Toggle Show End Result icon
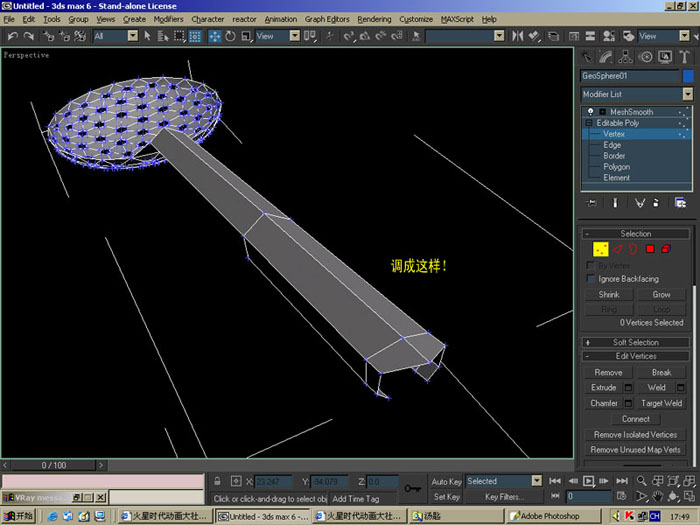Screen dimensions: 700x525 click(x=615, y=203)
